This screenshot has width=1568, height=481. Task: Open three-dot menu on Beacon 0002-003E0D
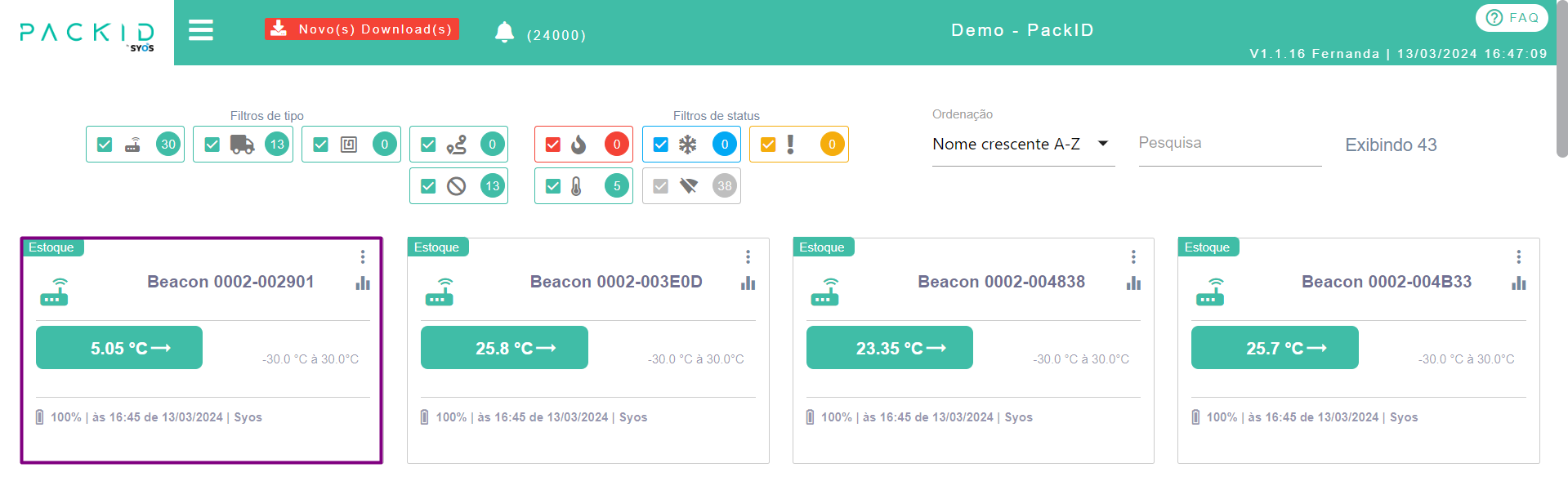click(x=748, y=257)
